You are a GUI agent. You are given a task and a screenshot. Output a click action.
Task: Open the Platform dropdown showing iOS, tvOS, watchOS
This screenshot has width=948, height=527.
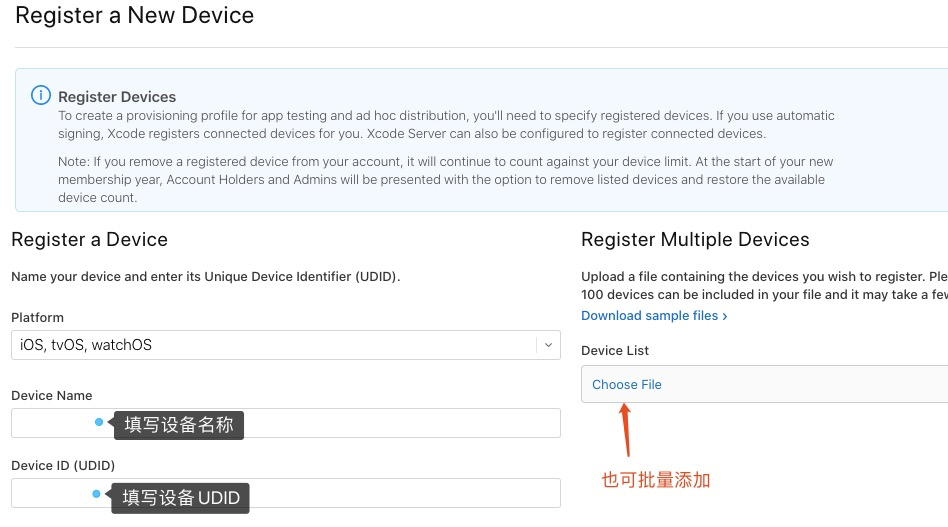(x=285, y=345)
